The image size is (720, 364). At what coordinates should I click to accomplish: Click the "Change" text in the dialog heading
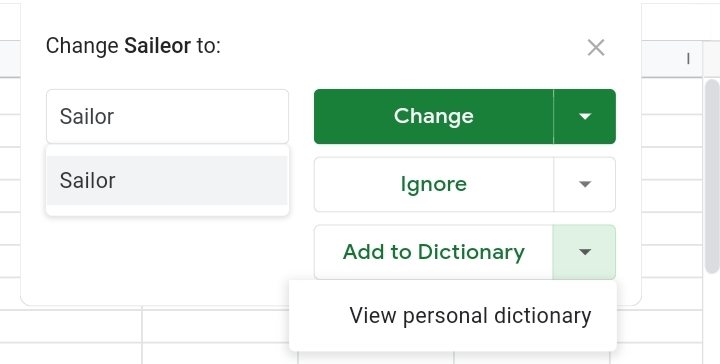[x=82, y=46]
